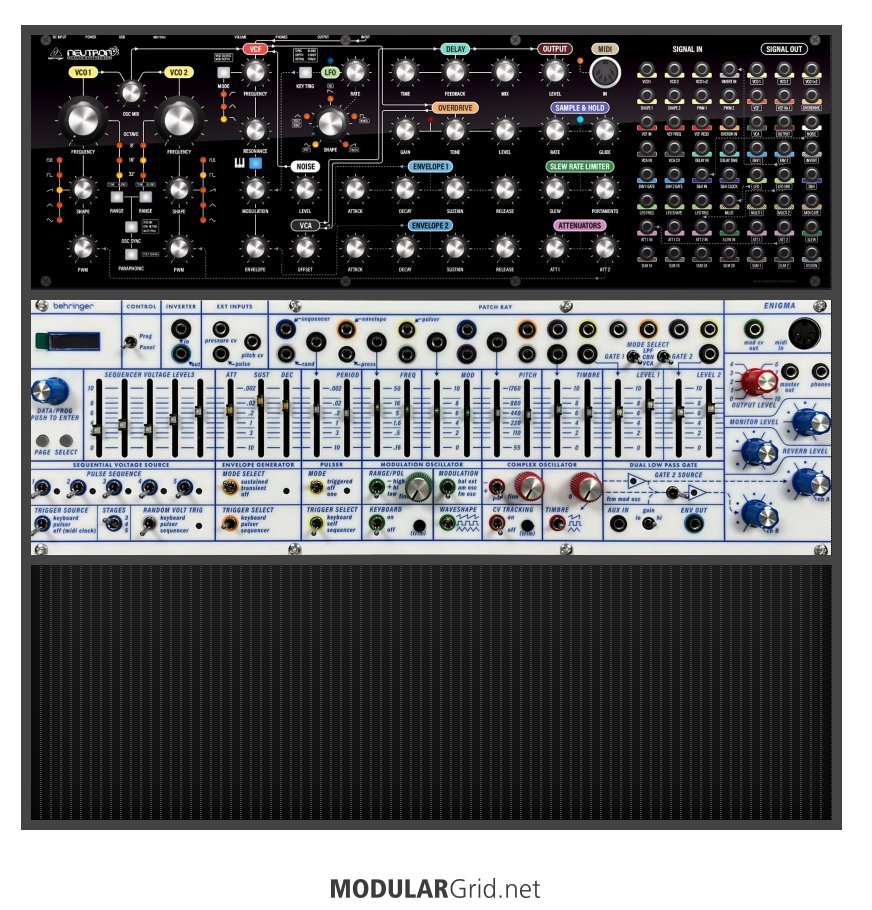Click the VCF Frequency knob

click(x=255, y=72)
